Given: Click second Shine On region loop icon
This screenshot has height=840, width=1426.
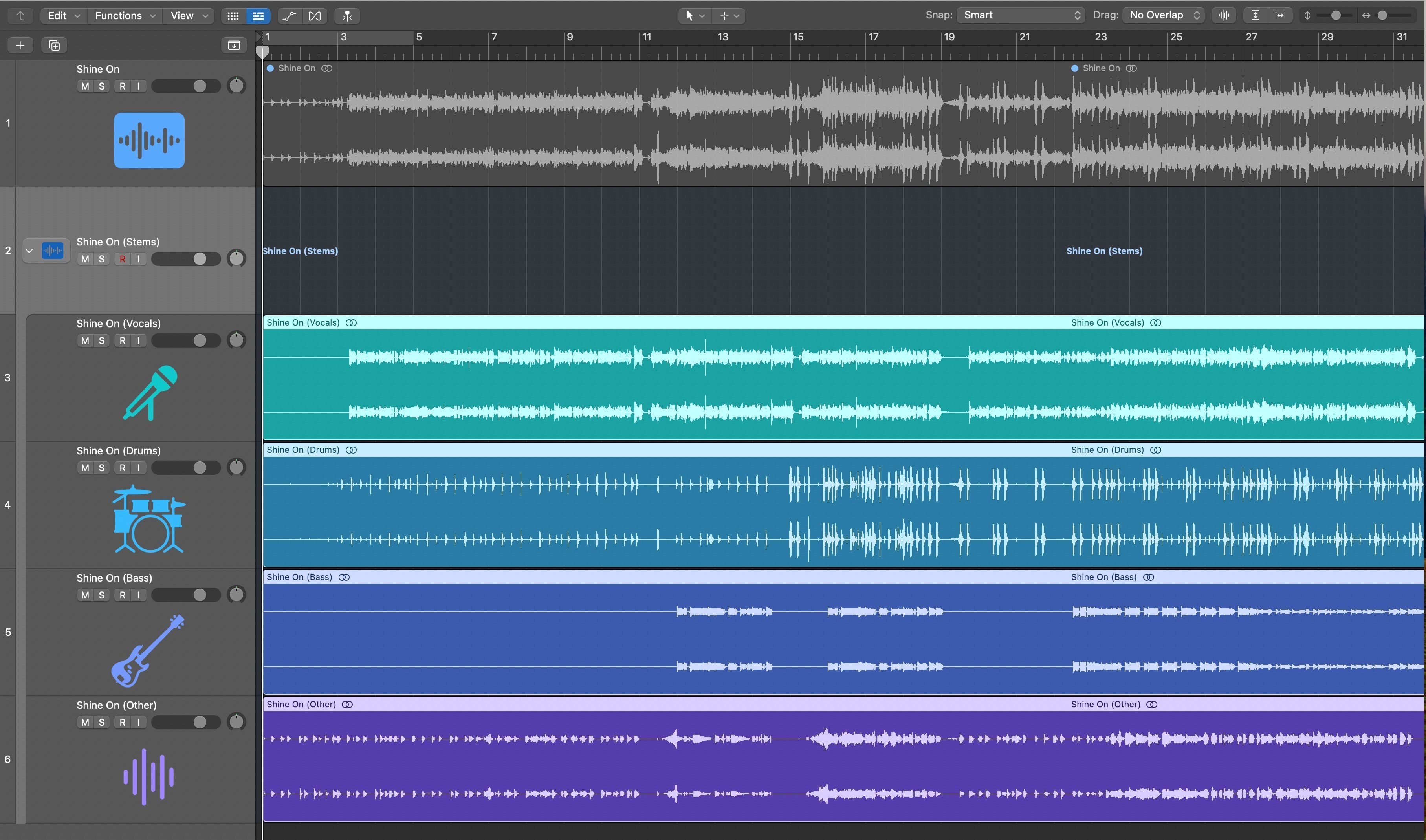Looking at the screenshot, I should pyautogui.click(x=1131, y=68).
